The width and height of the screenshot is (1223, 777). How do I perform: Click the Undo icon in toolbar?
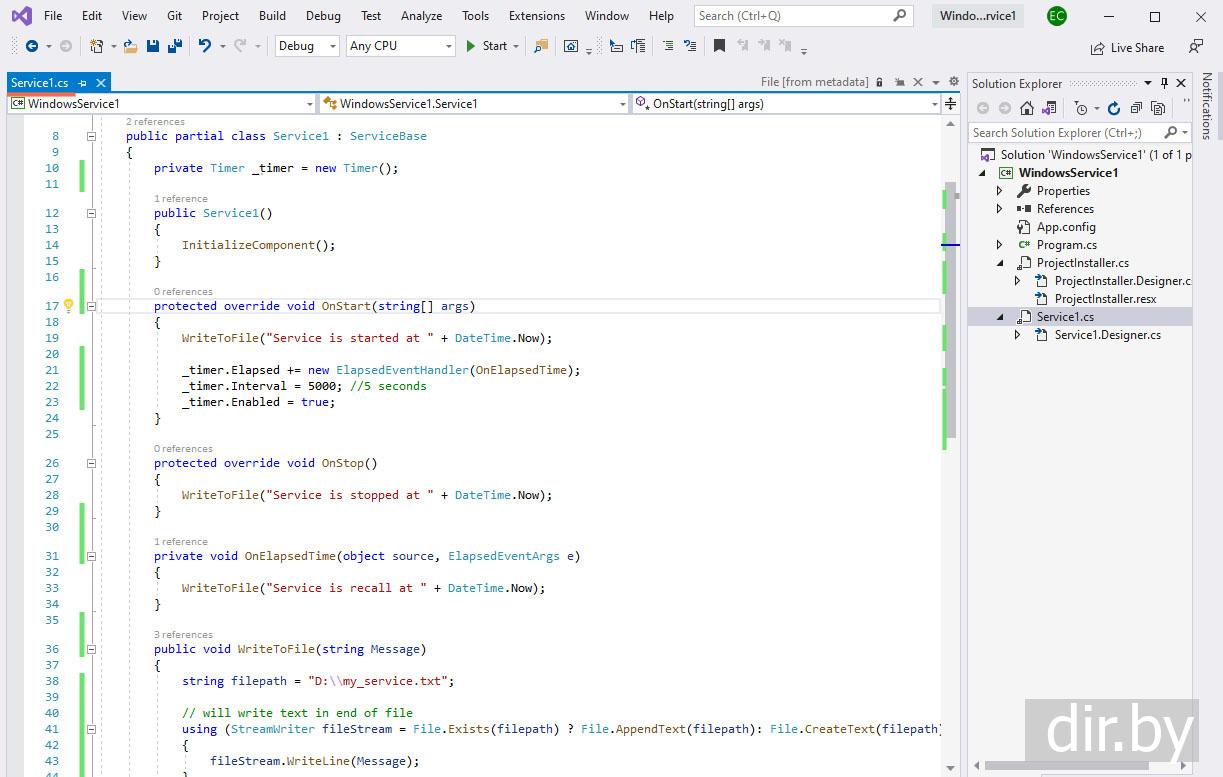coord(205,46)
